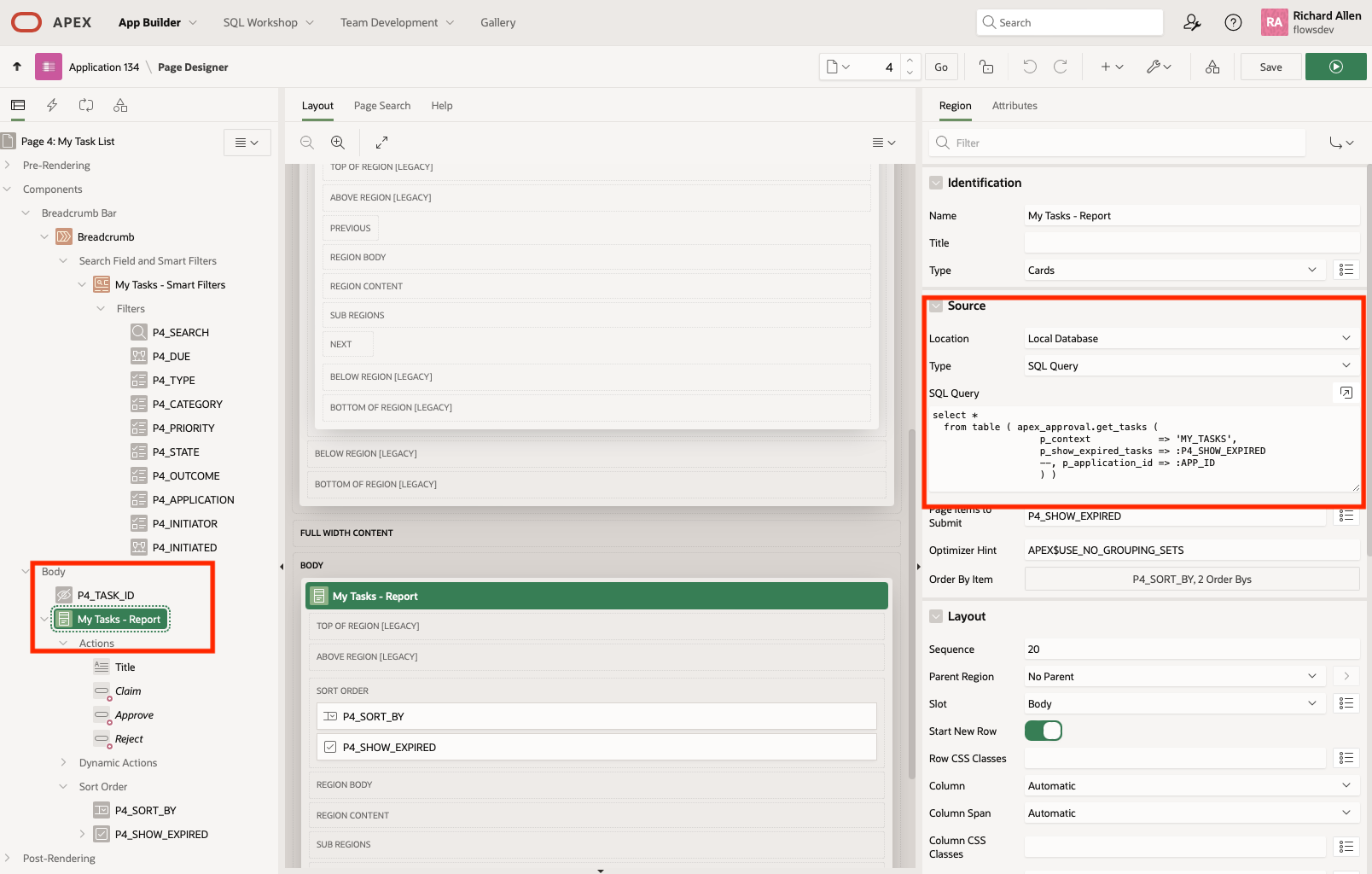This screenshot has height=874, width=1372.
Task: Open the region Type Cards dropdown
Action: click(1174, 270)
